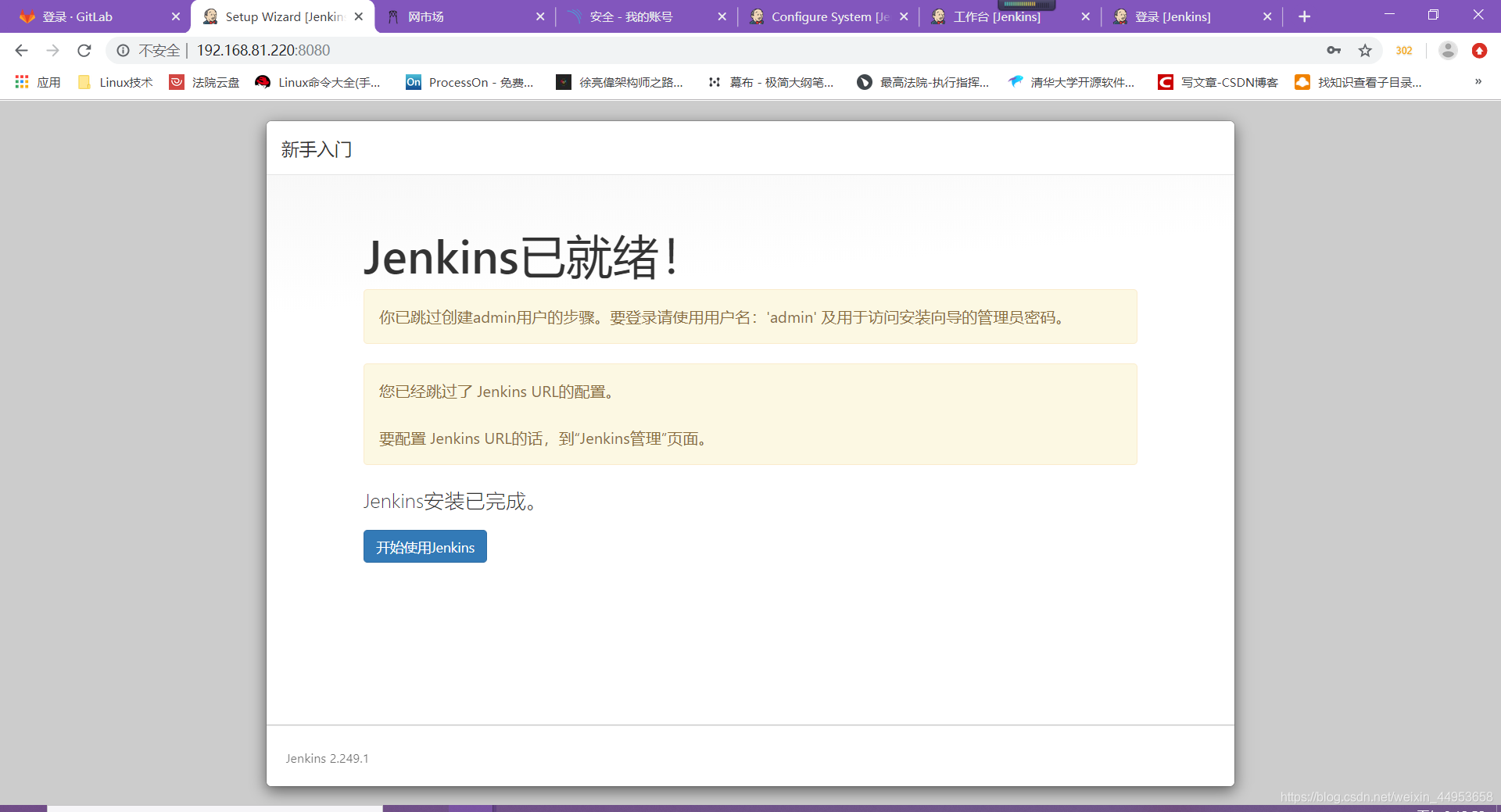Close the browser window
Viewport: 1501px width, 812px height.
[1478, 15]
